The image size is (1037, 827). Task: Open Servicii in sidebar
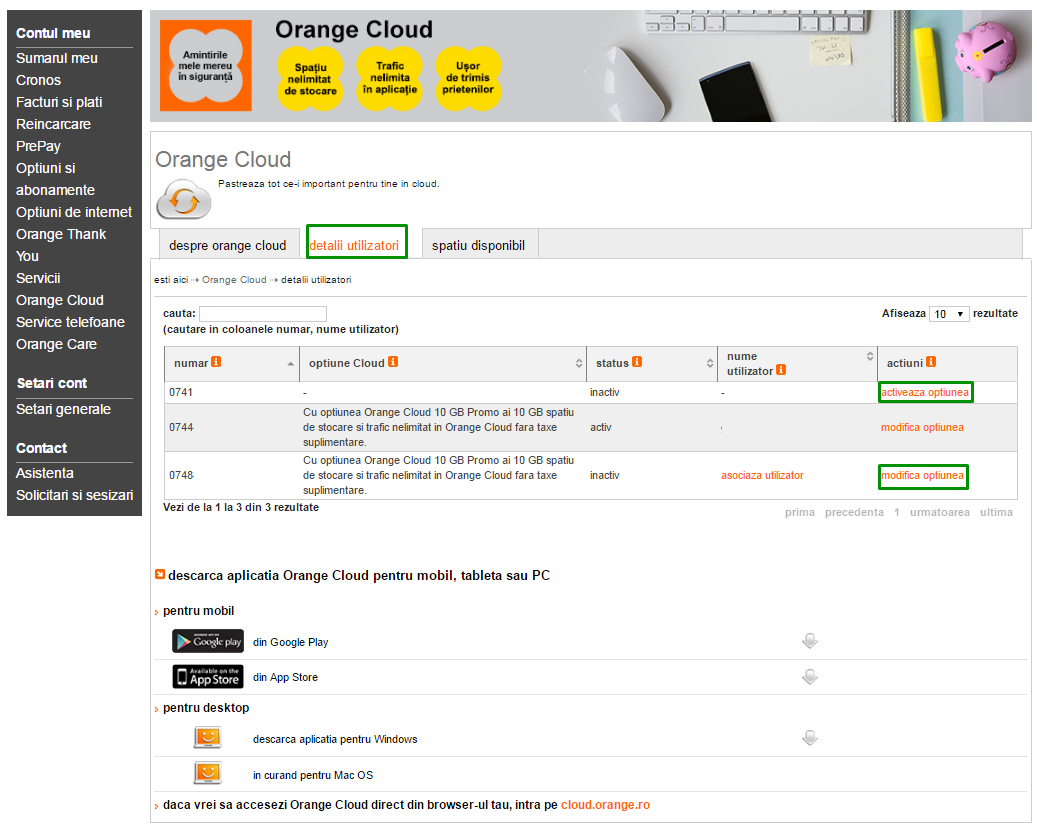(x=38, y=278)
